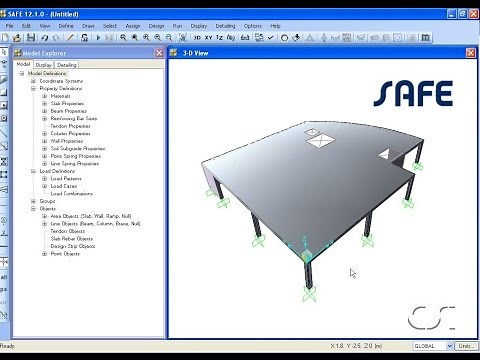Expand the Load Cases node
Screen dimensions: 480x360
[x=44, y=186]
